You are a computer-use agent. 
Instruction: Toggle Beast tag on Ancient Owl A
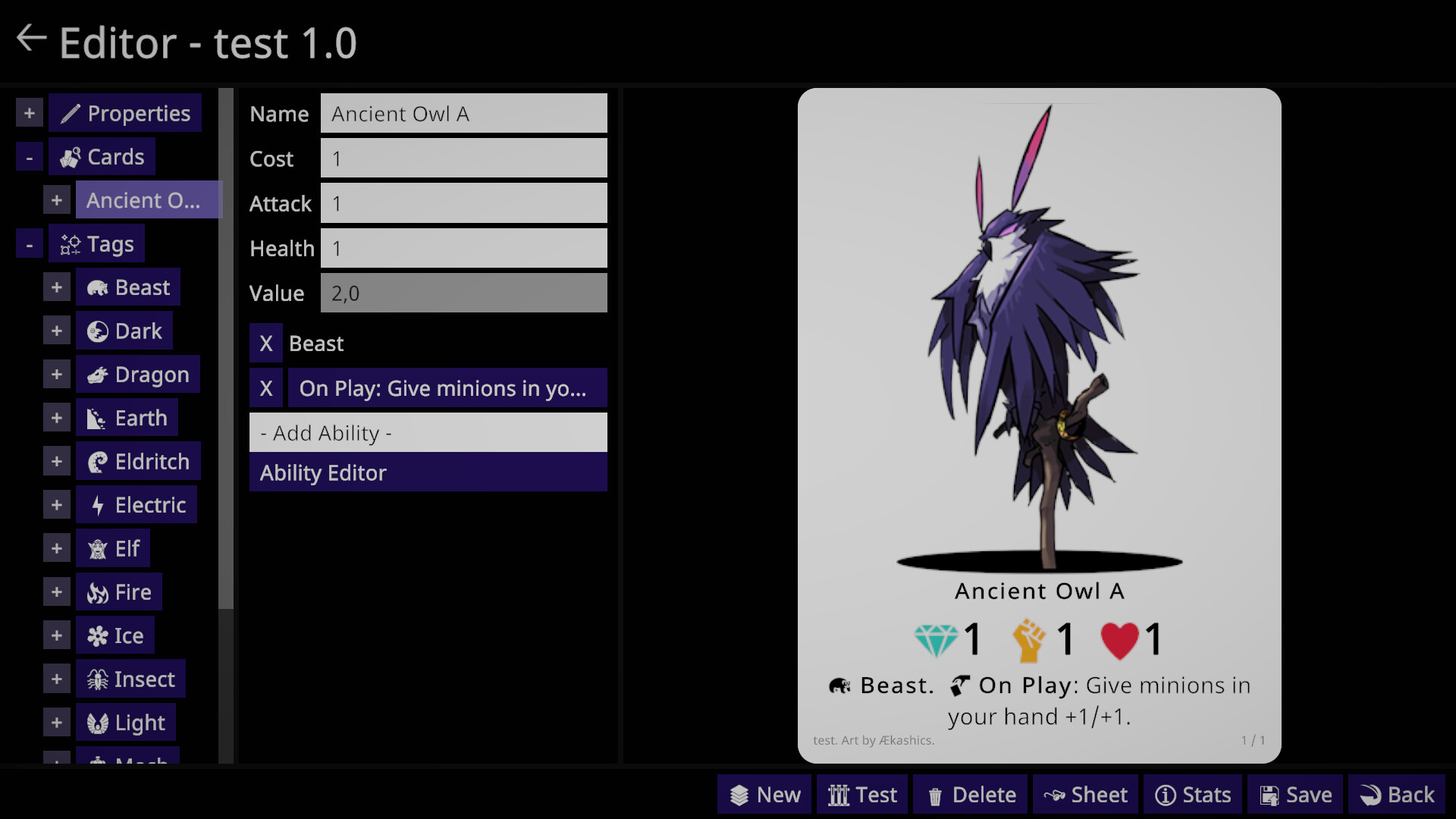265,343
